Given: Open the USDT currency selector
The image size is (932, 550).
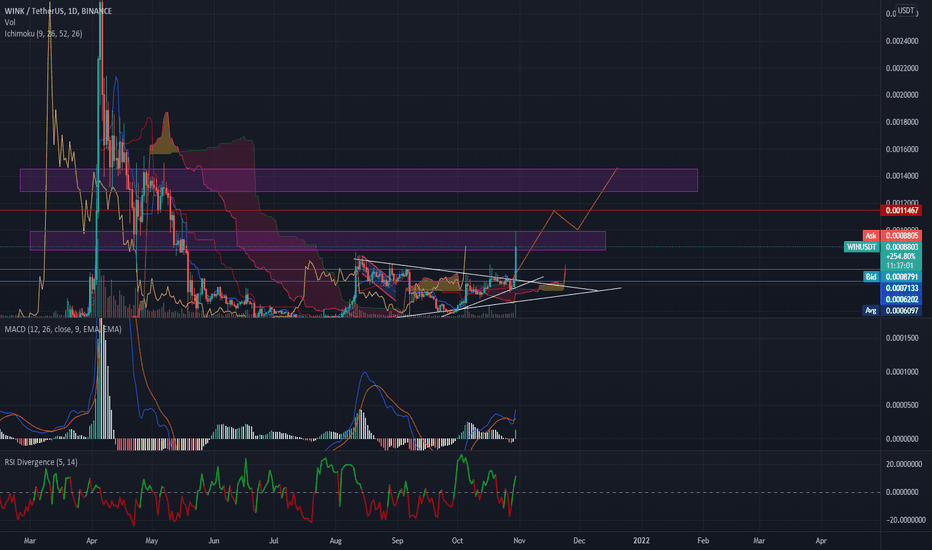Looking at the screenshot, I should coord(906,10).
